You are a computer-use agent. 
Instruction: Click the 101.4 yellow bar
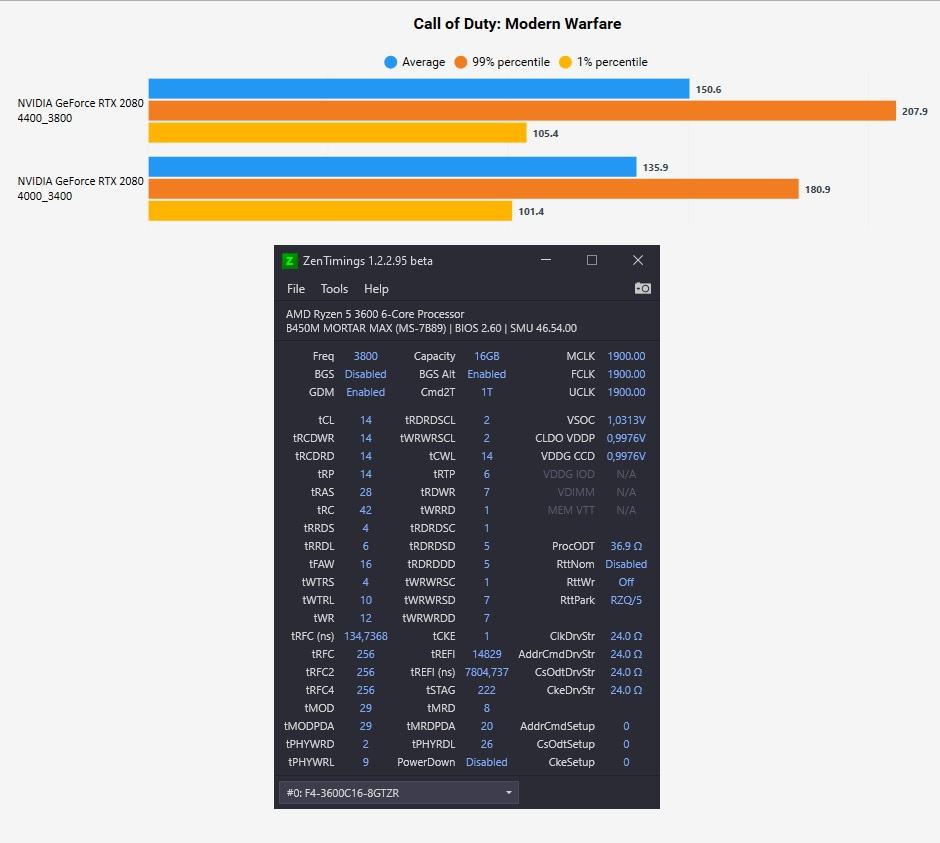[x=330, y=210]
